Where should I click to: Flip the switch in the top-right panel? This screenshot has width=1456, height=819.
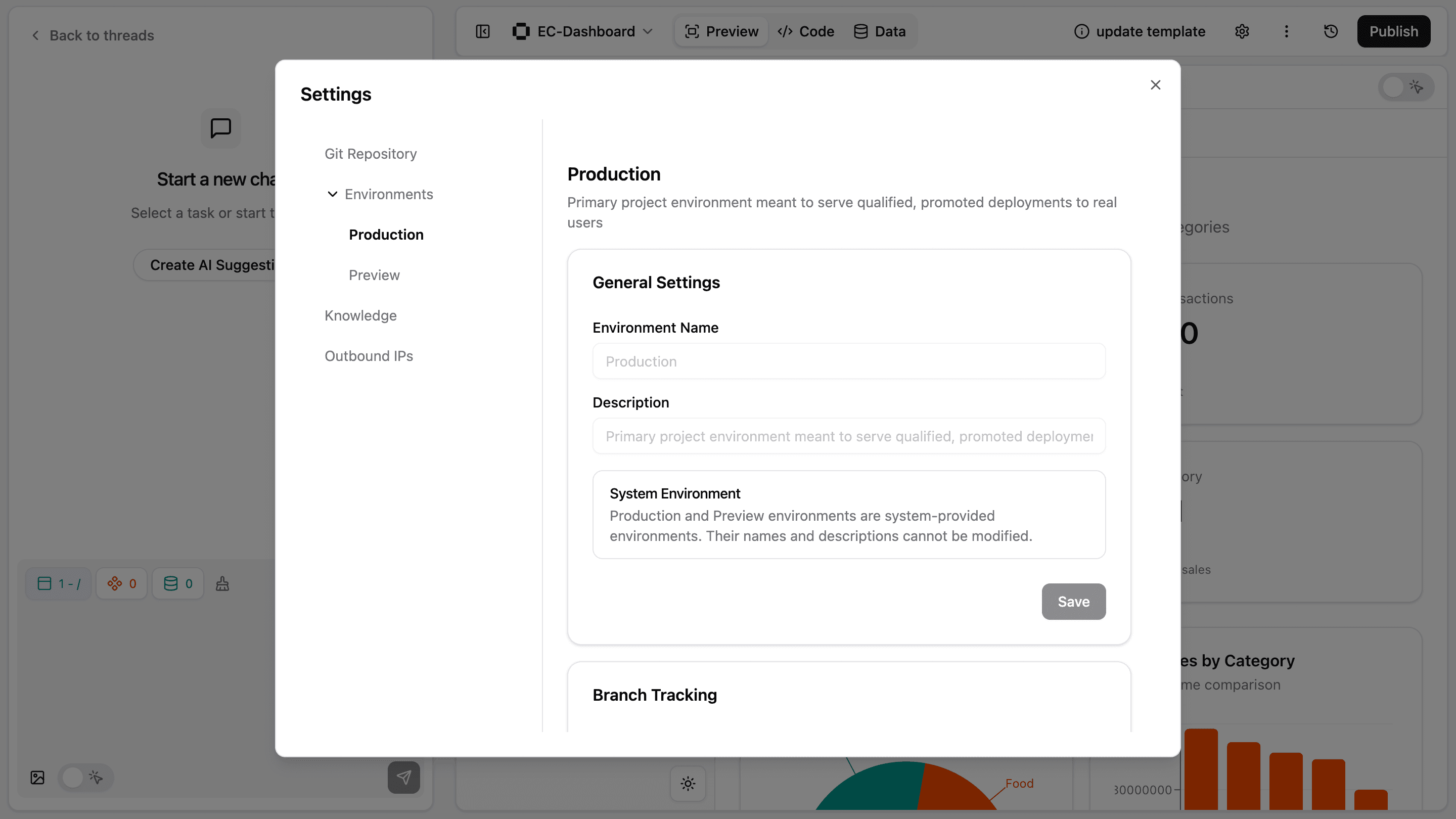[1405, 86]
